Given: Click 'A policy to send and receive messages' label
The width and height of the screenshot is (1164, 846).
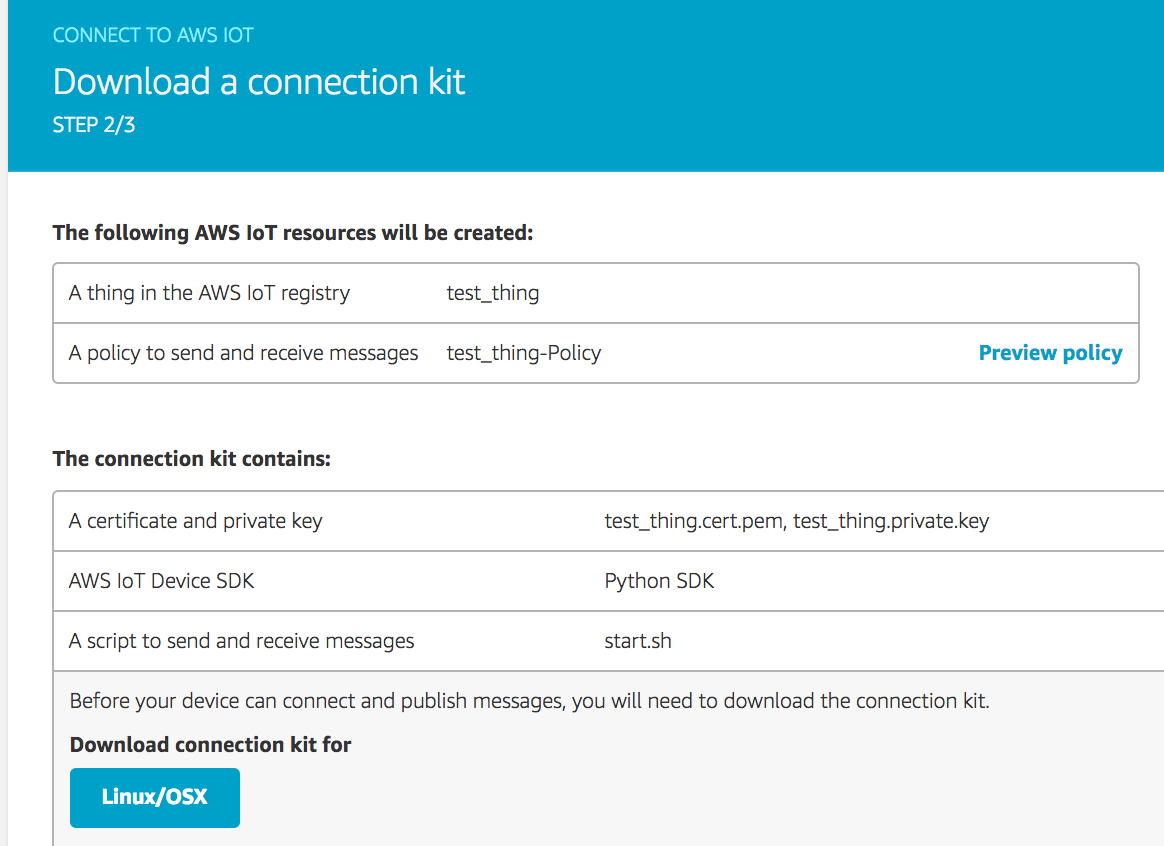Looking at the screenshot, I should tap(243, 353).
